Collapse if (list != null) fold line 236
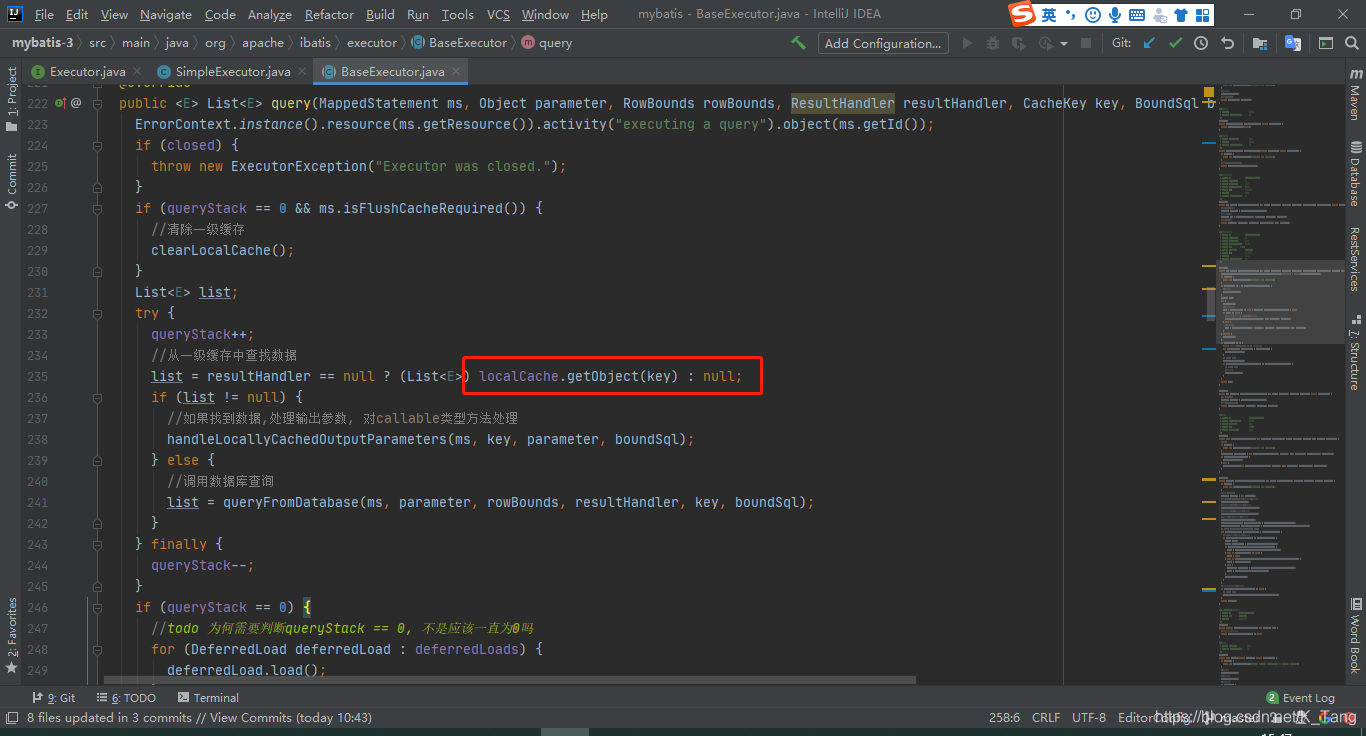The width and height of the screenshot is (1366, 736). 97,397
